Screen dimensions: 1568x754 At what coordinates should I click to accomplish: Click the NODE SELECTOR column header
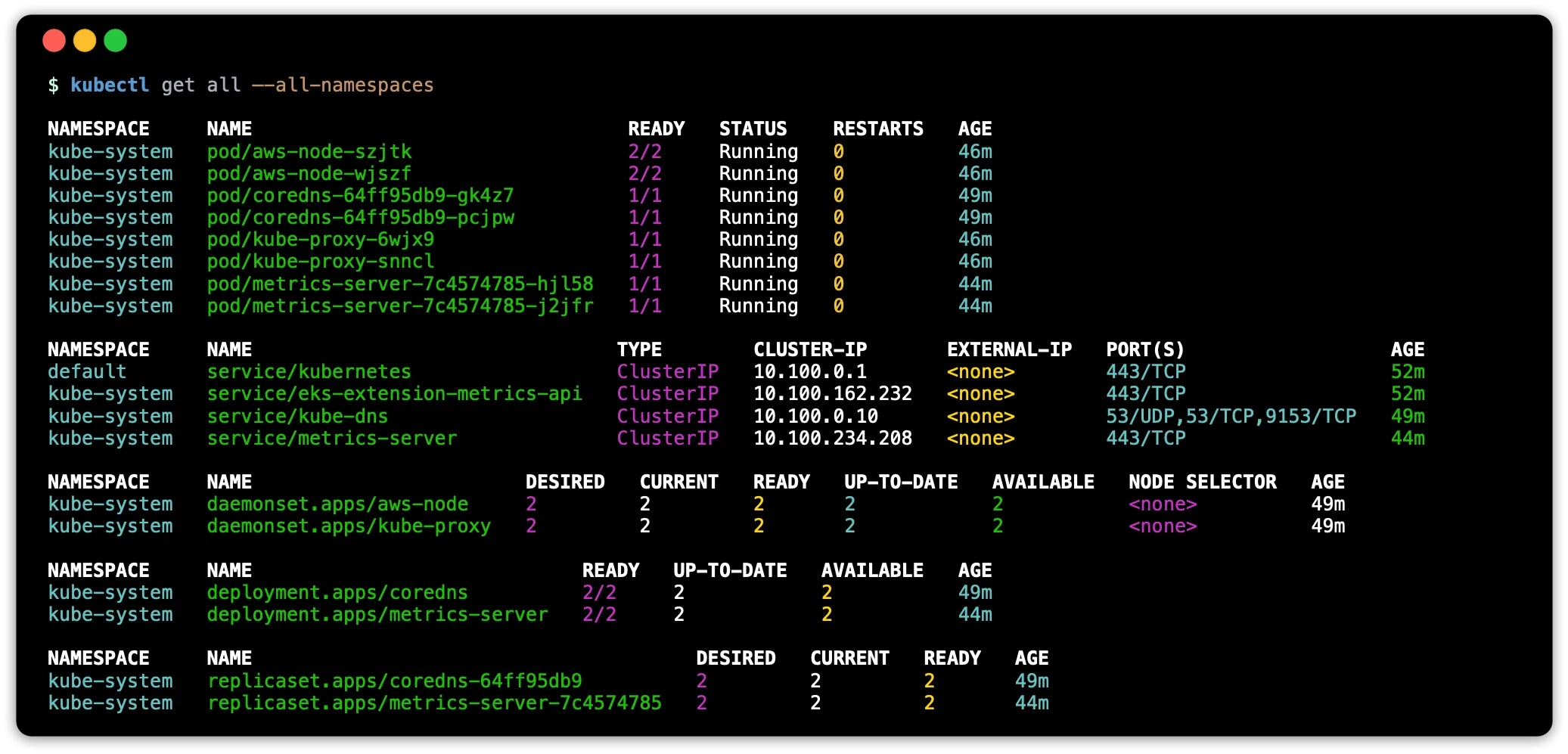point(1203,482)
